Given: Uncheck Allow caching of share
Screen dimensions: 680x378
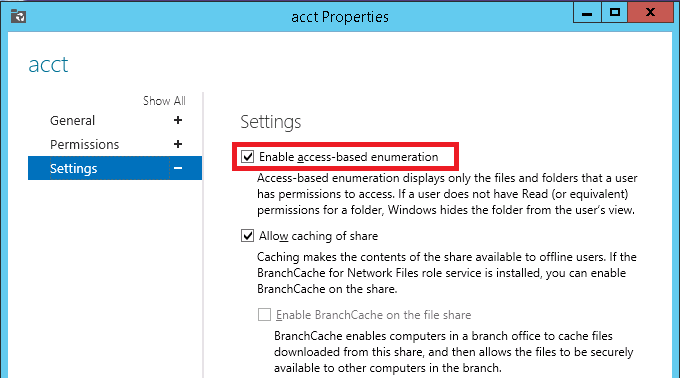Looking at the screenshot, I should point(248,236).
